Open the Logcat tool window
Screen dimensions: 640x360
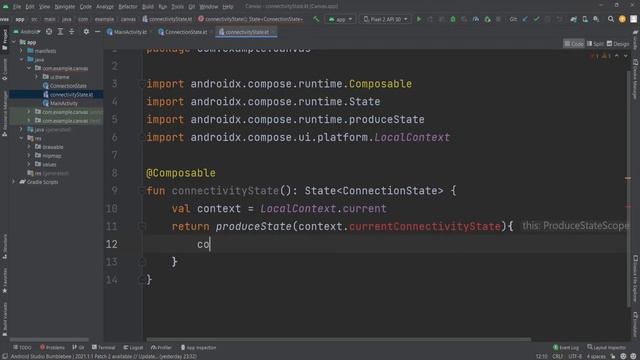[133, 347]
